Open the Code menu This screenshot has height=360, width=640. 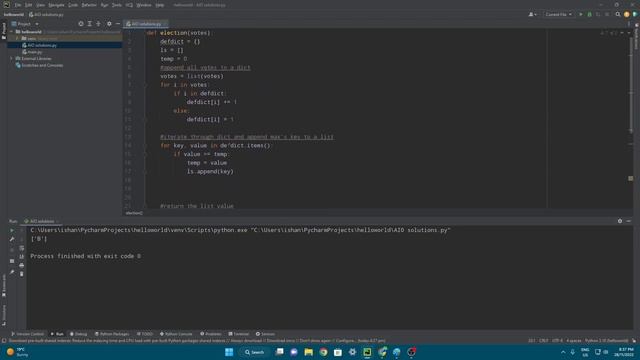point(73,5)
